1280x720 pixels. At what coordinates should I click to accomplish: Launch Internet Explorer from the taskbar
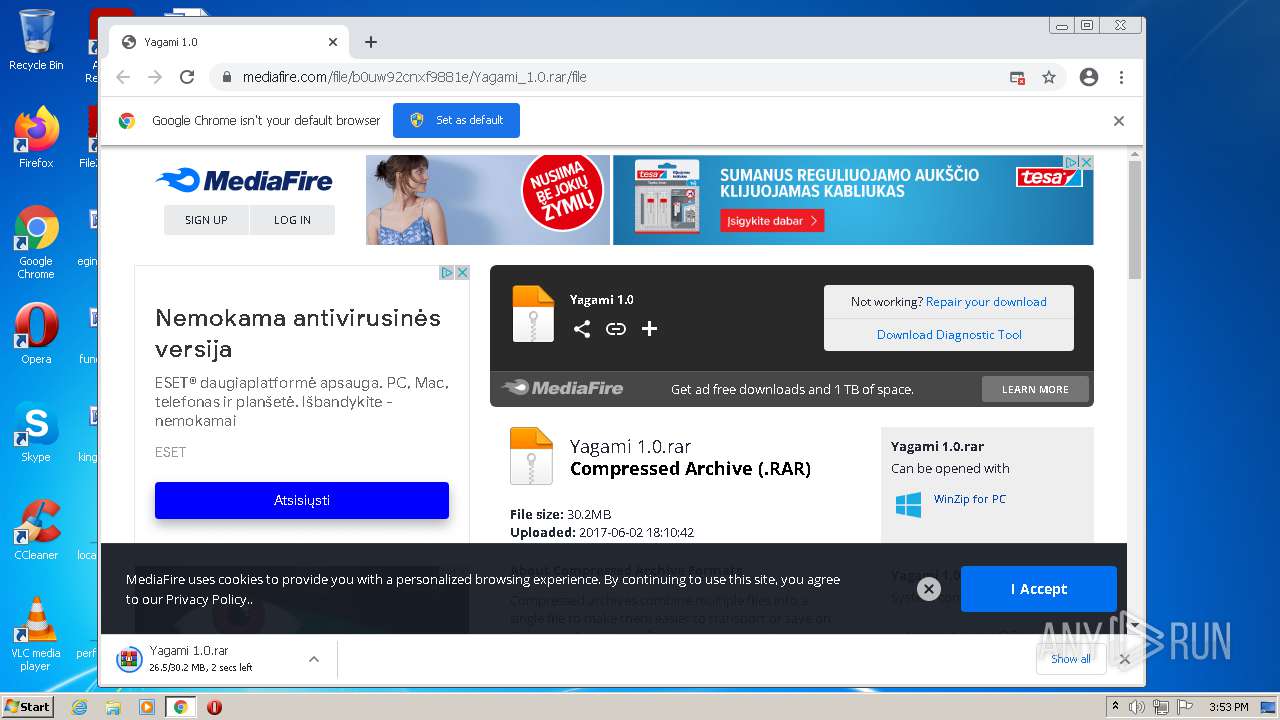(79, 707)
